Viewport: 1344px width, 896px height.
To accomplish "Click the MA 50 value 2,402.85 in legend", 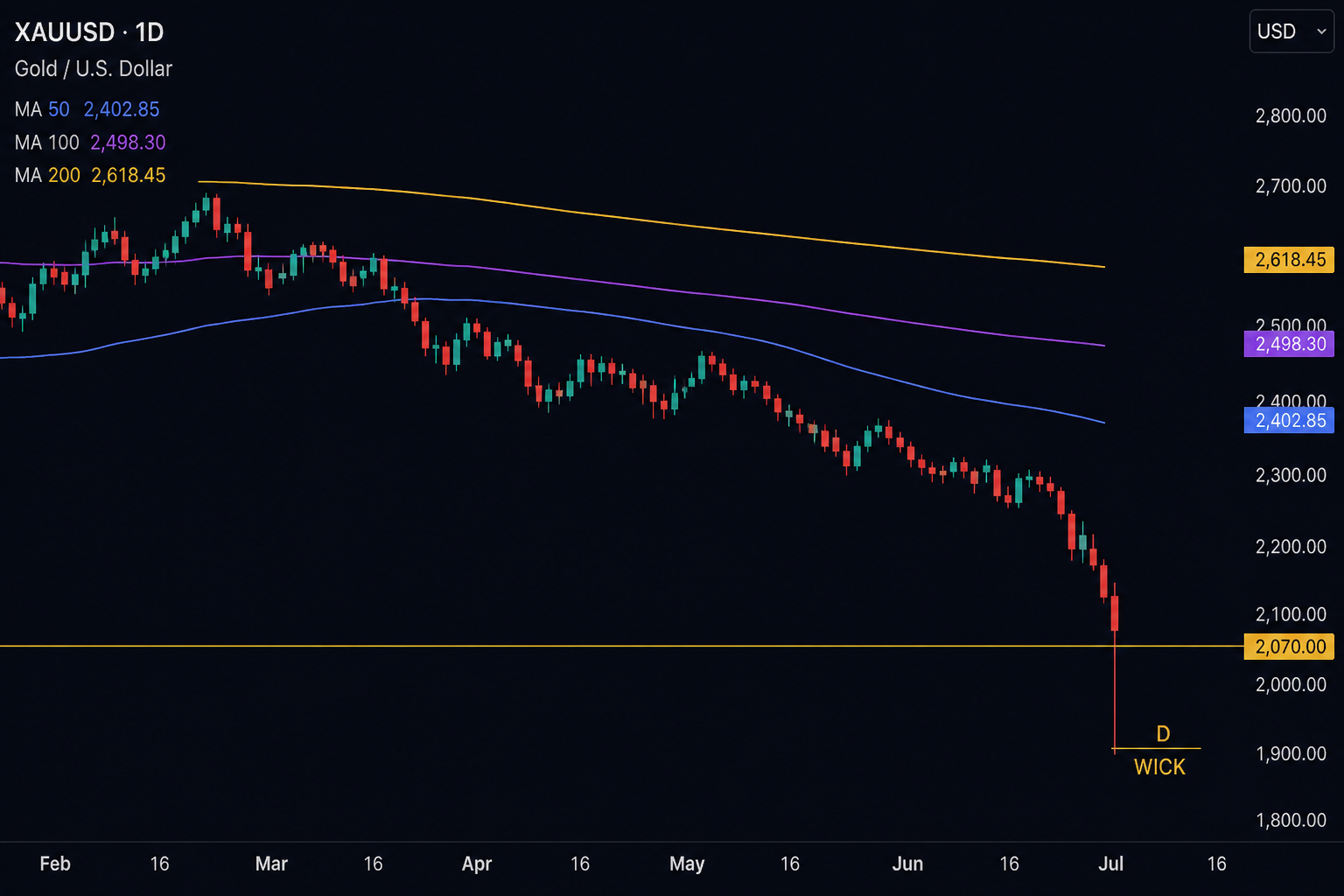I will (x=122, y=109).
